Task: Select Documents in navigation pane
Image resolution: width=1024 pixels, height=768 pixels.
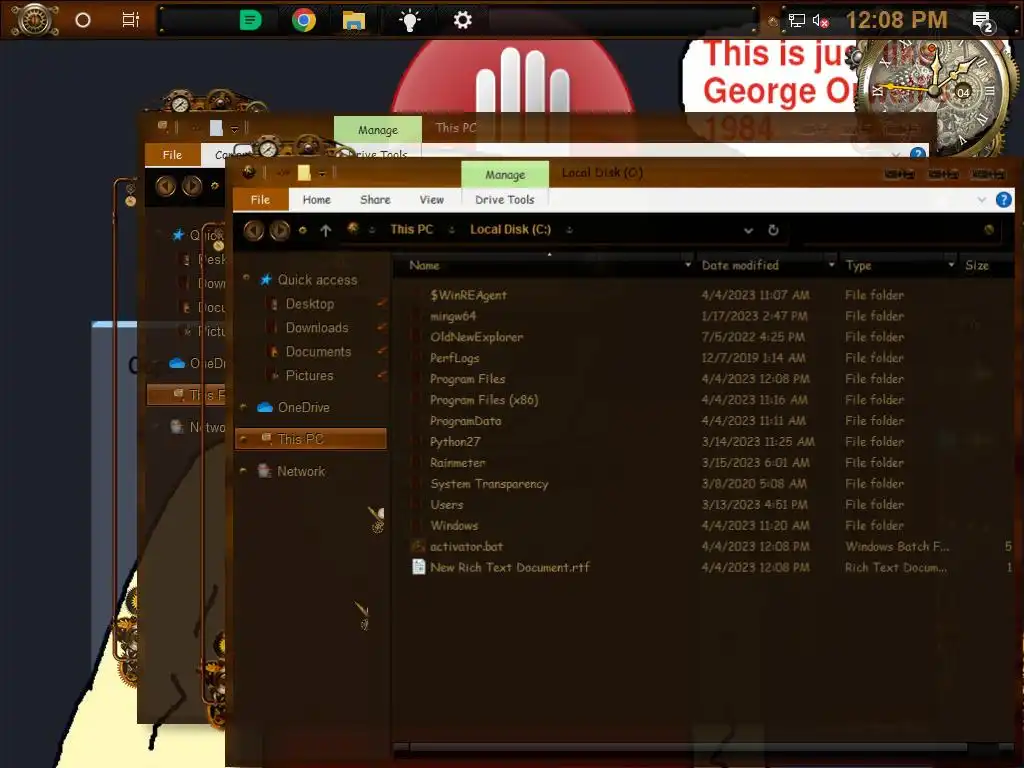Action: tap(318, 352)
